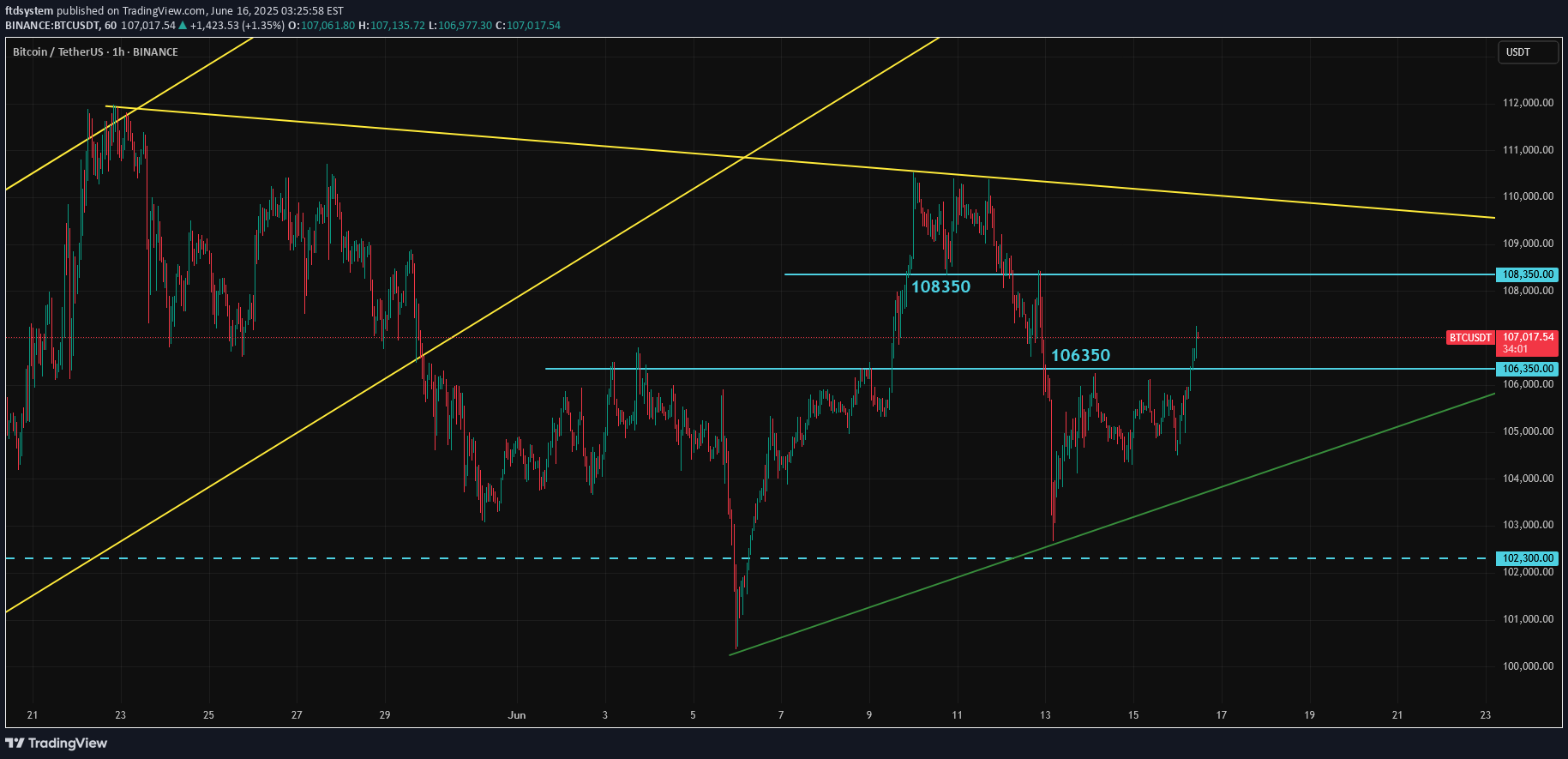Click the 102,300.00 price axis label
1568x759 pixels.
pos(1527,558)
